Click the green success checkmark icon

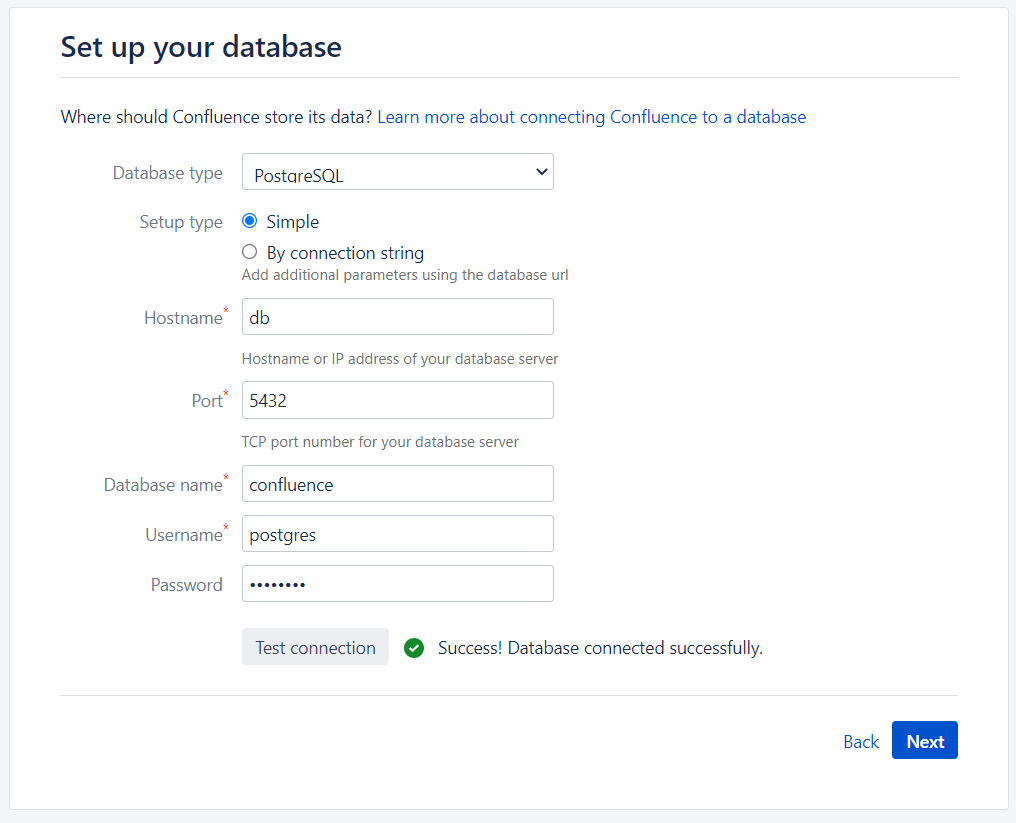click(x=413, y=647)
